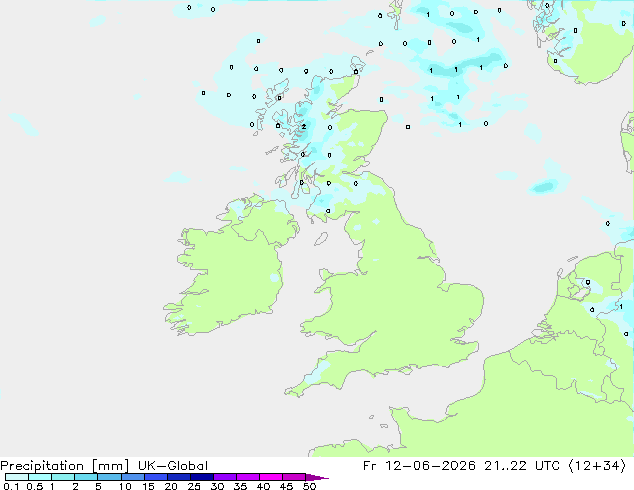The image size is (634, 490).
Task: Click the 25–30 mm dark blue legend swatch
Action: click(x=202, y=477)
